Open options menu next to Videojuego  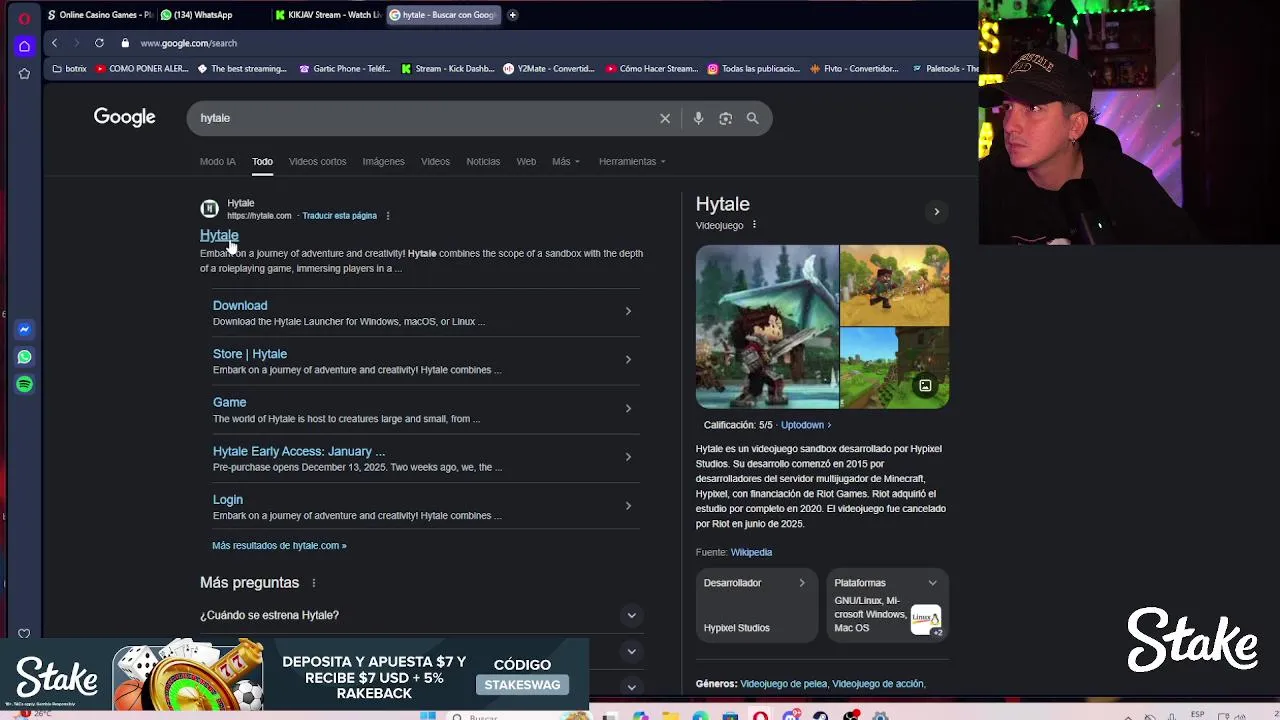point(754,225)
